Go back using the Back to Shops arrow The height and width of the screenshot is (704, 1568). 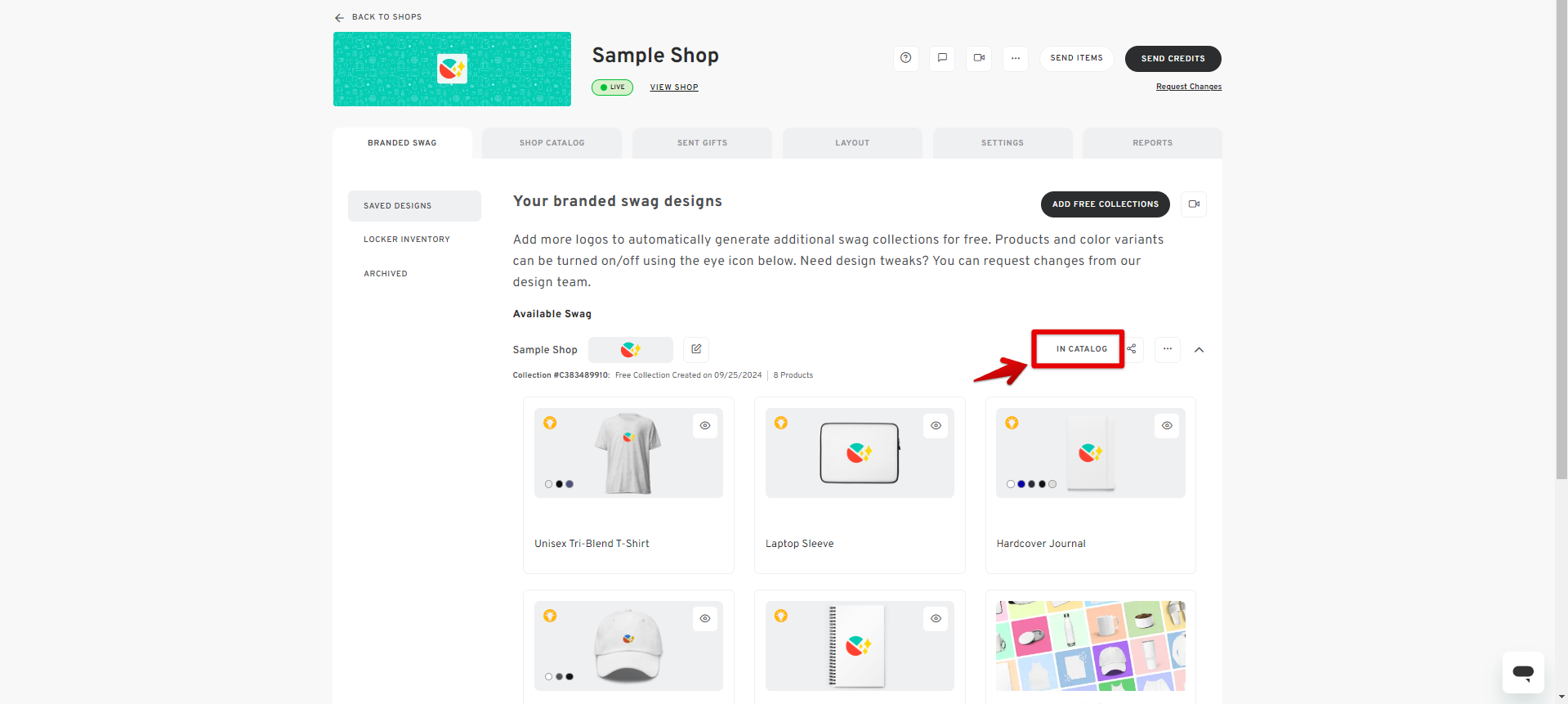(339, 17)
